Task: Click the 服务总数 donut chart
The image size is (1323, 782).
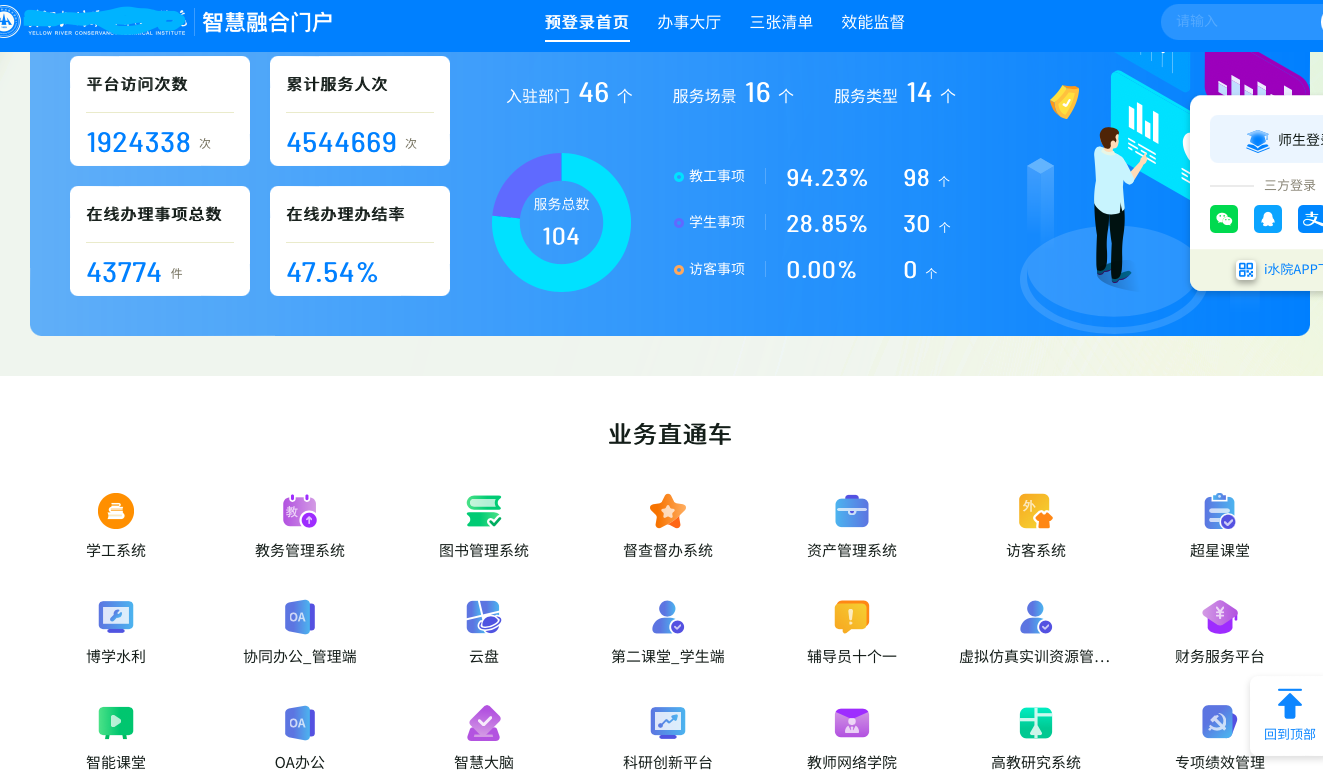Action: (x=561, y=223)
